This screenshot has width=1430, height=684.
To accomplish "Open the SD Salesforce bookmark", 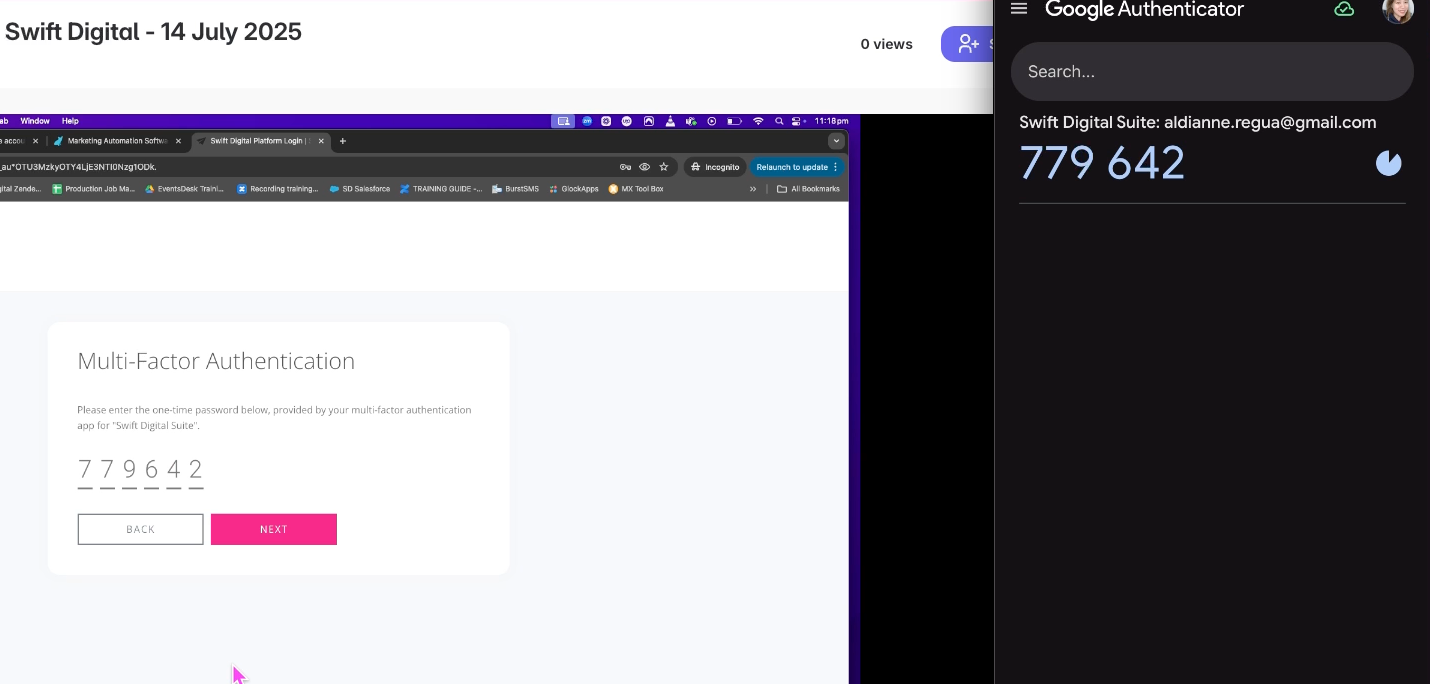I will click(x=359, y=188).
